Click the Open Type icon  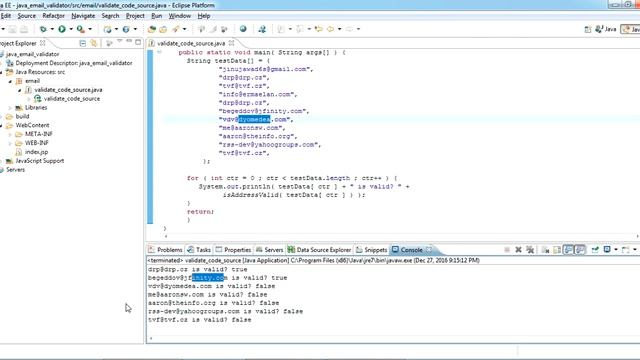point(152,29)
